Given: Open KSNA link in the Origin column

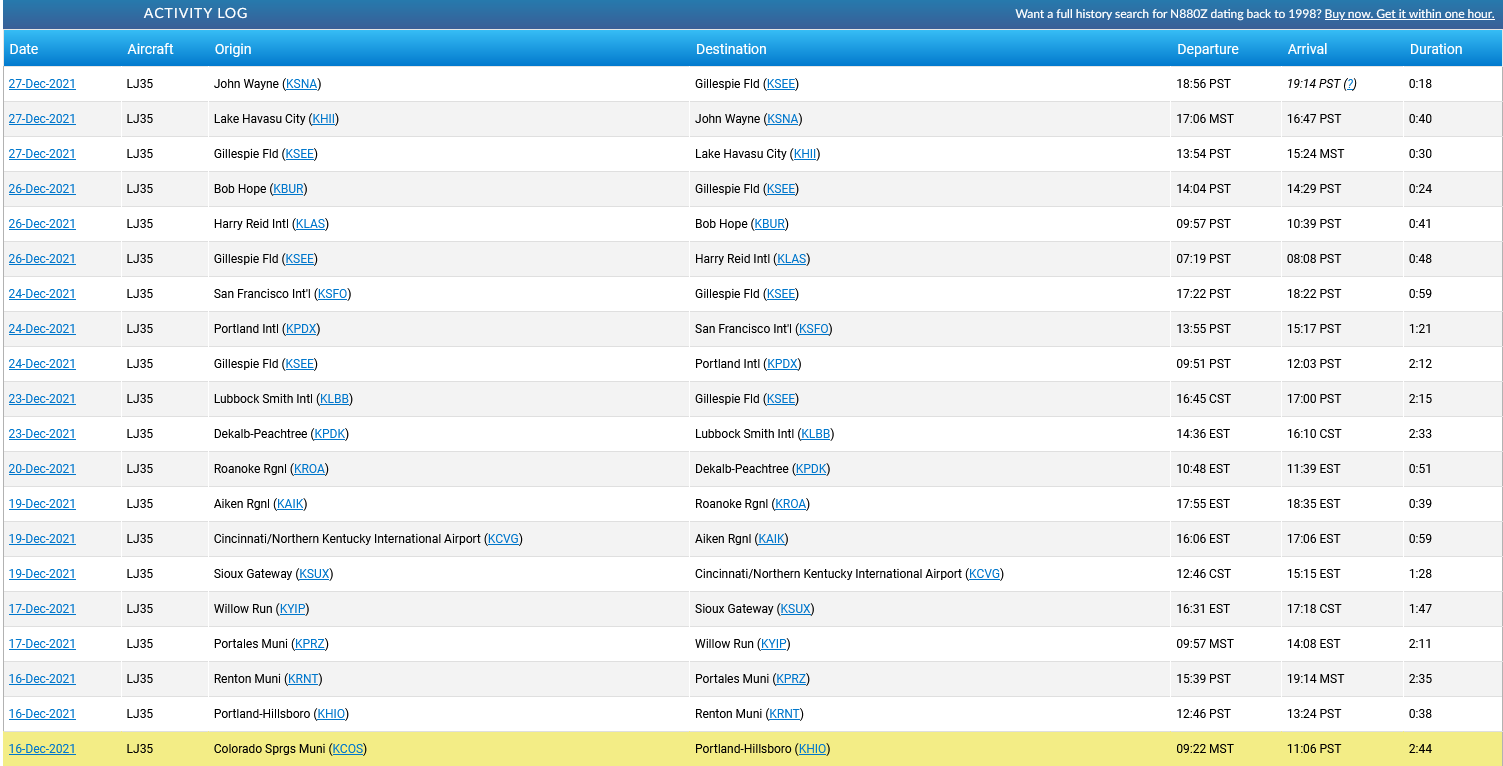Looking at the screenshot, I should tap(301, 84).
